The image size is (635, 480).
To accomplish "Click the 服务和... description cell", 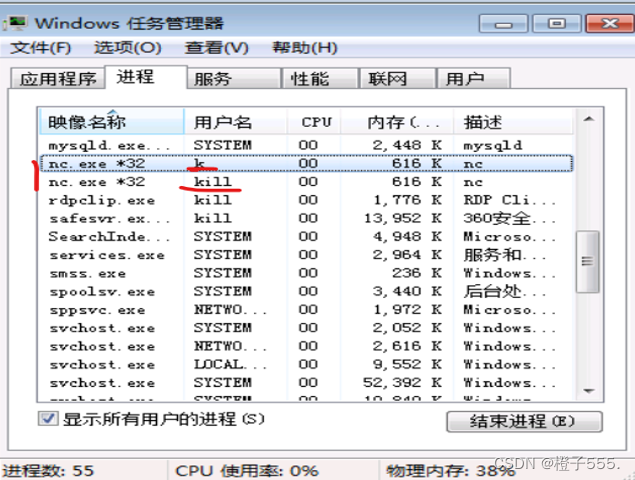I will click(504, 255).
